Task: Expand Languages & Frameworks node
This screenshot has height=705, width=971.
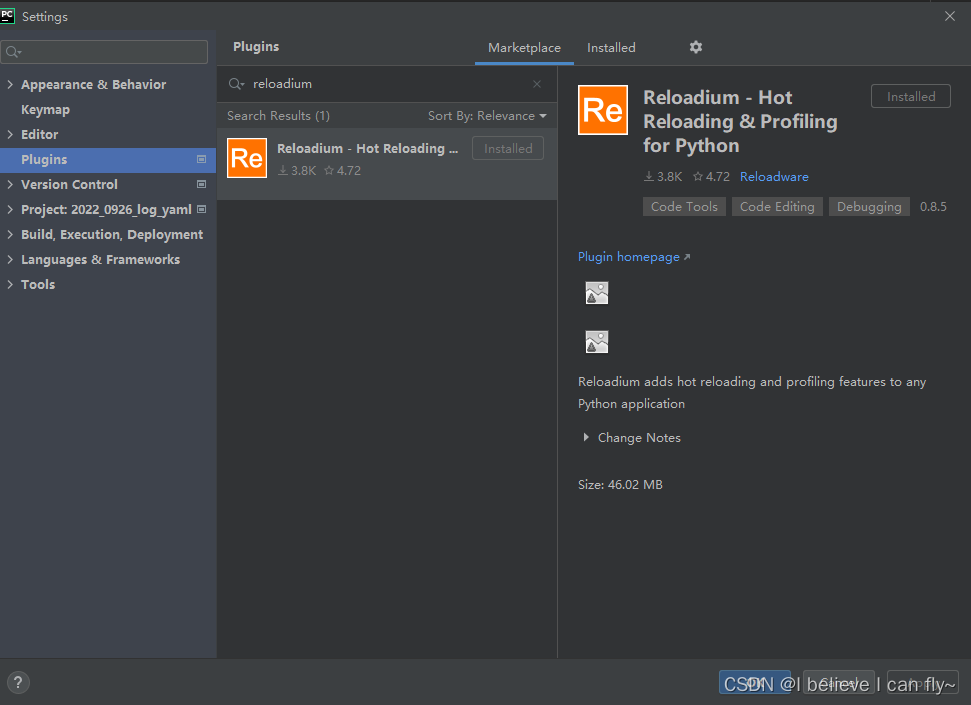Action: click(10, 259)
